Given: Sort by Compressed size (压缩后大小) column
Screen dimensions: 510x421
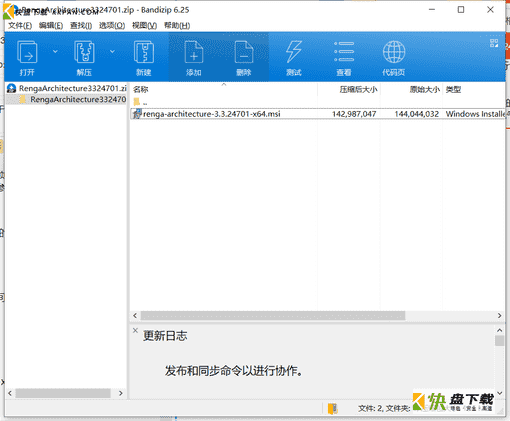Looking at the screenshot, I should [x=349, y=89].
